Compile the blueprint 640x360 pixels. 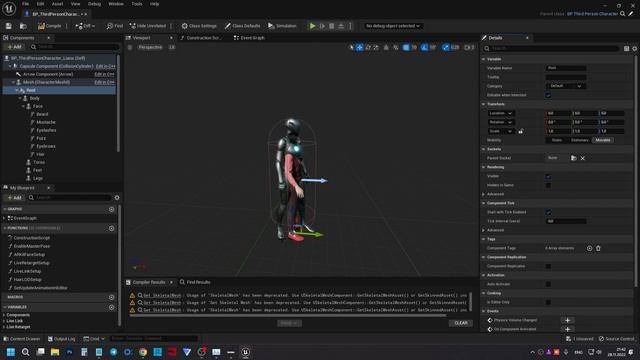(x=49, y=26)
